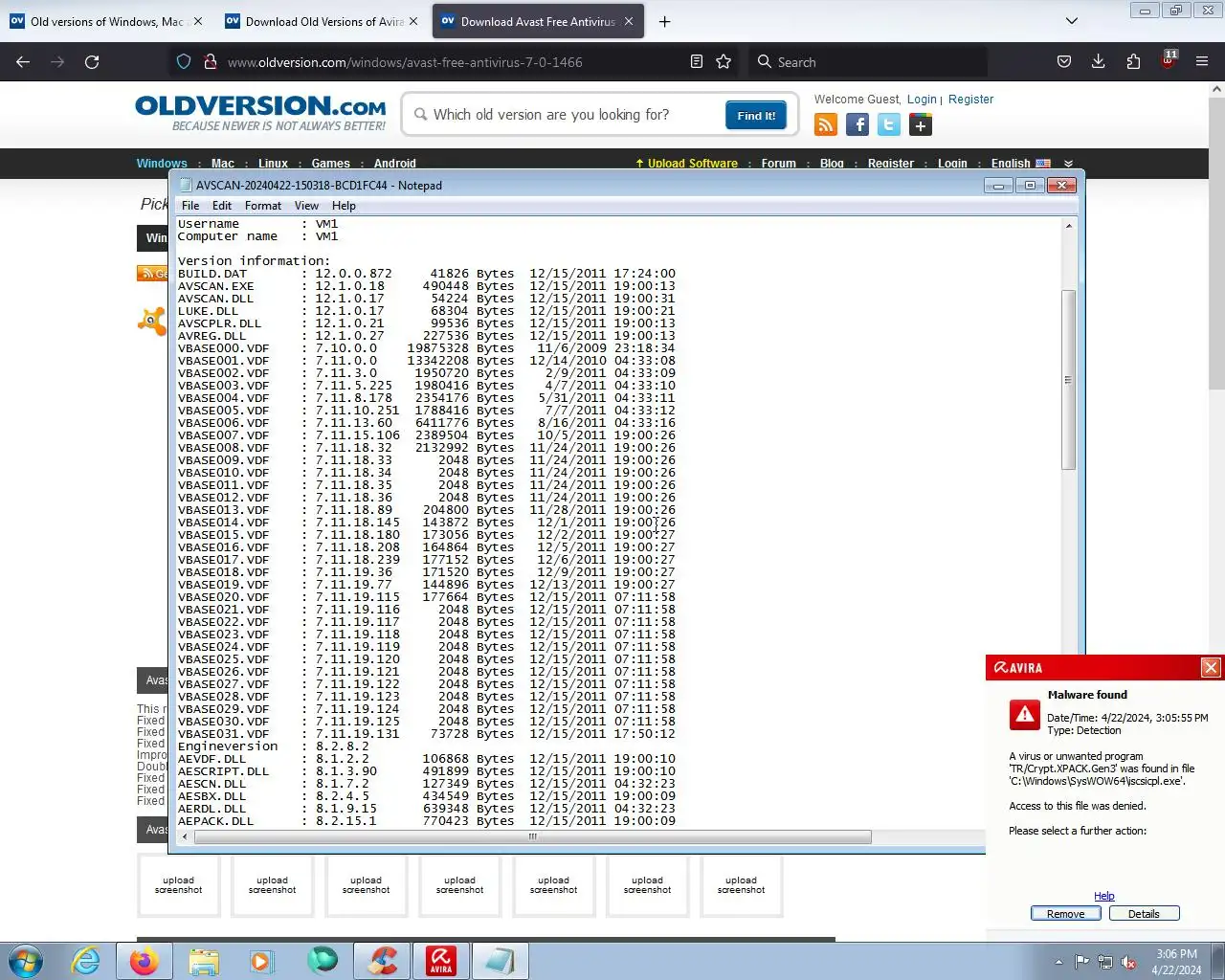Open the Help menu in Notepad
This screenshot has height=980, width=1225.
[x=344, y=206]
